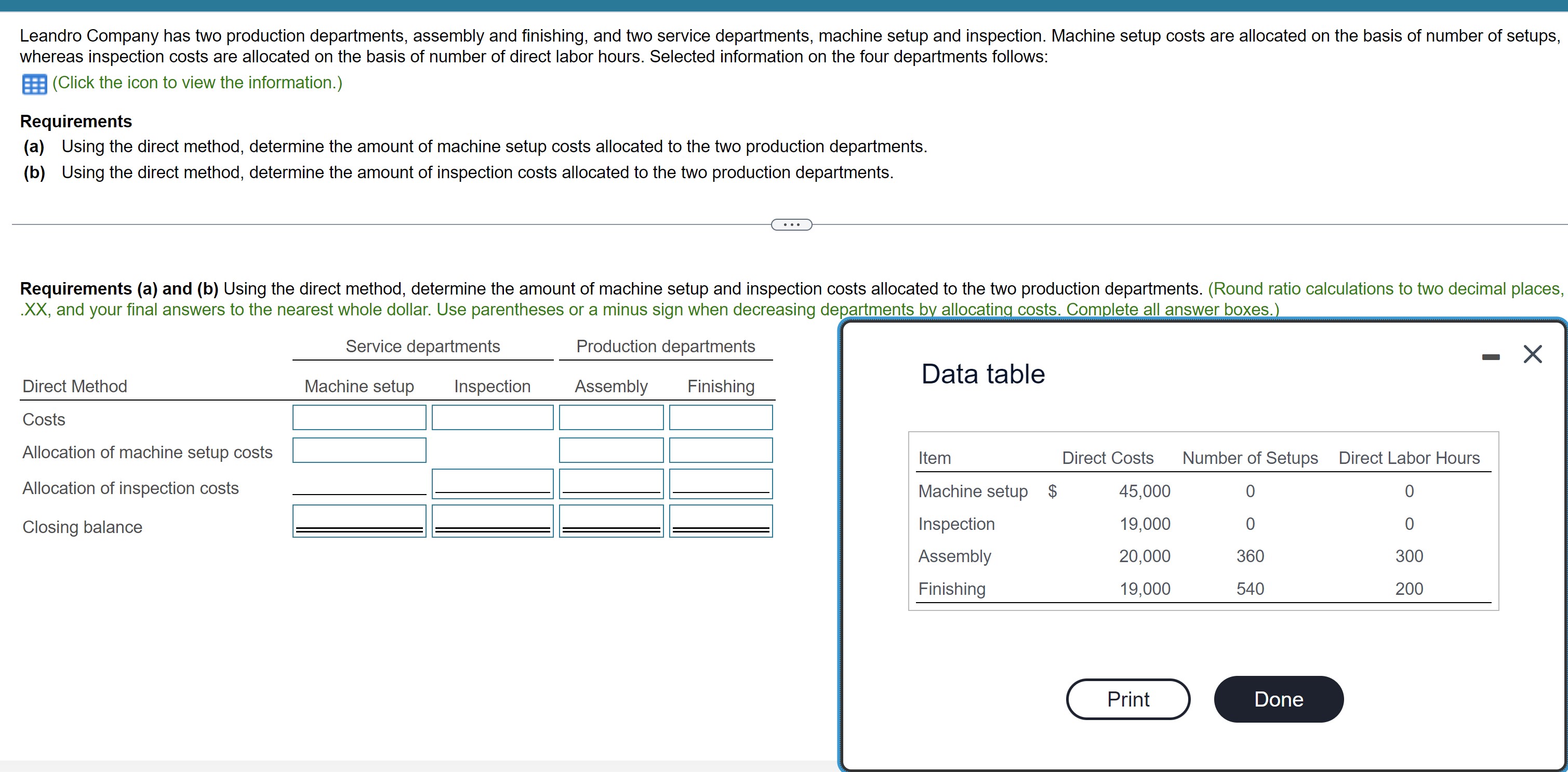Click Finishing Closing balance field

point(720,518)
